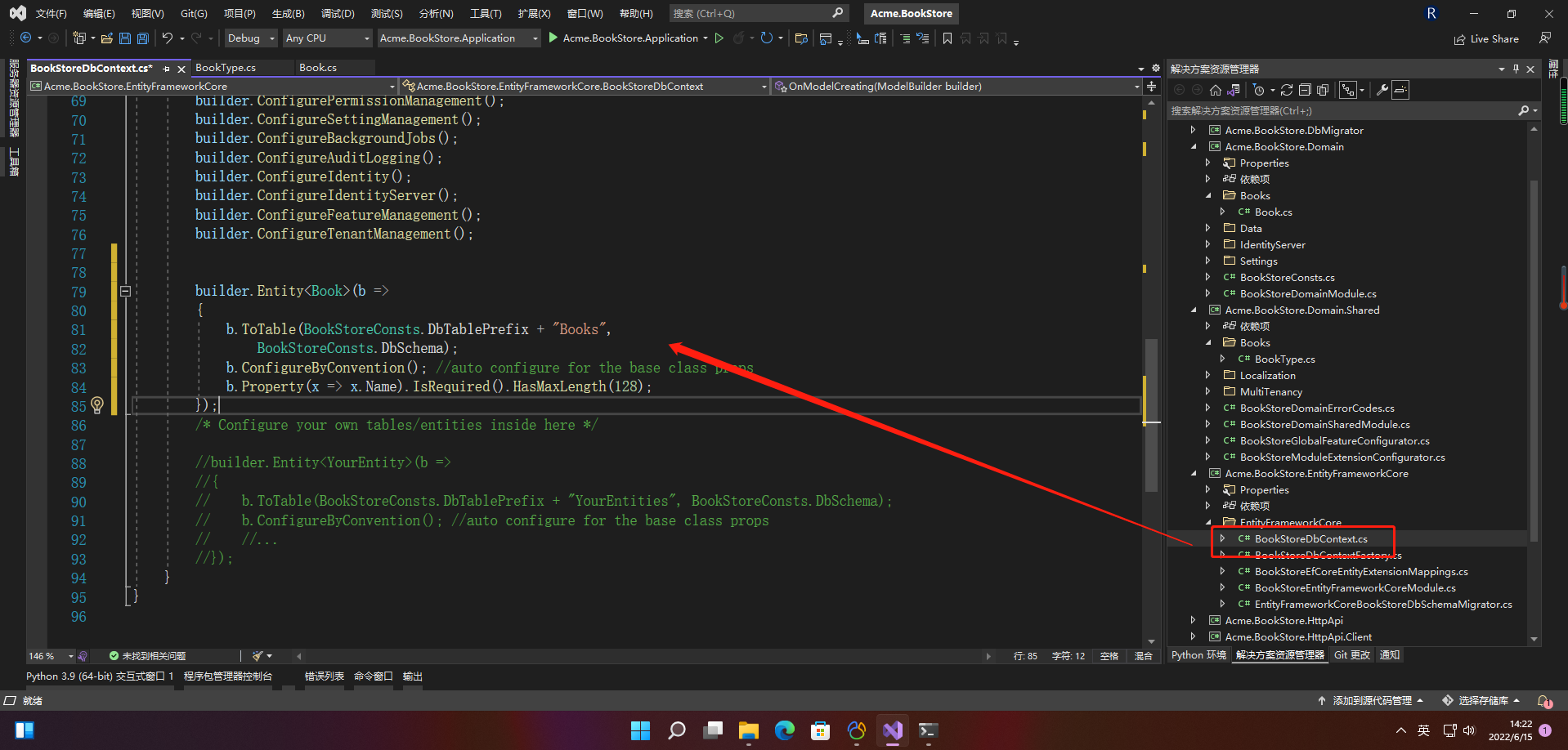Toggle Track Active Item in Solution Explorer

point(1348,90)
